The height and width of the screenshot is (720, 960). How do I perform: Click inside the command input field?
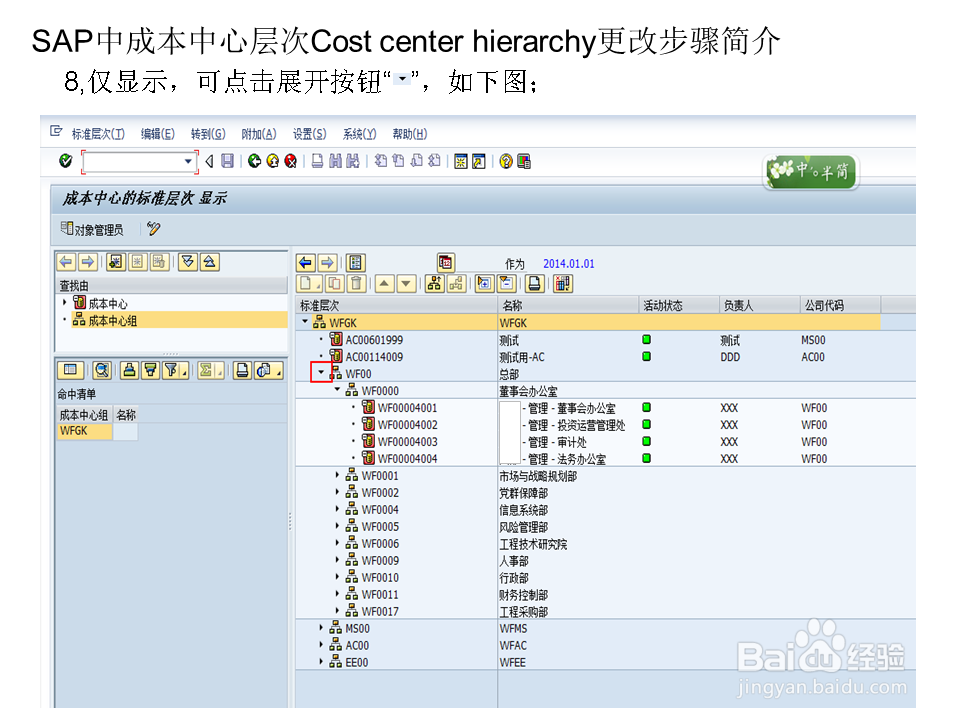(x=133, y=162)
